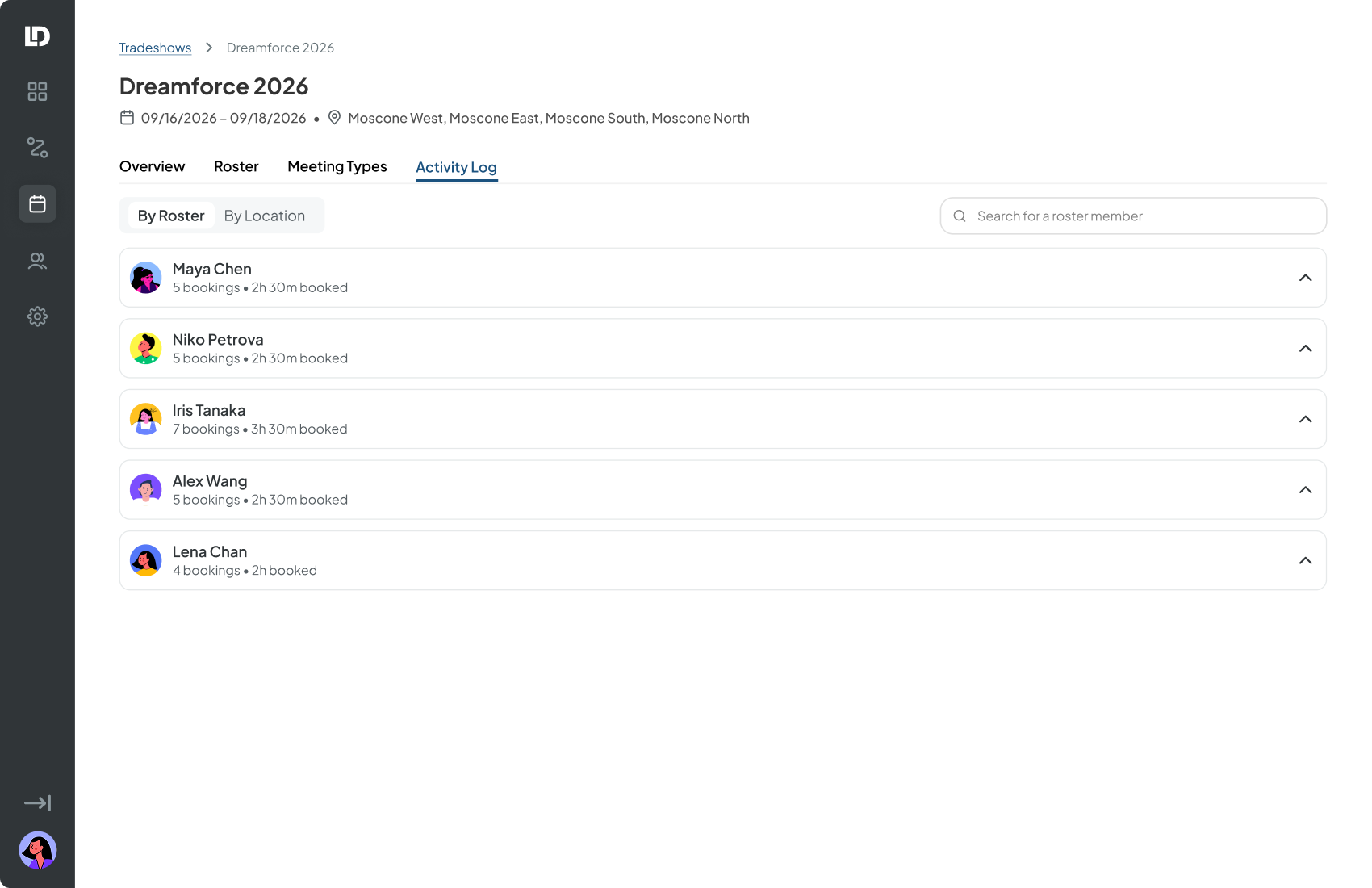1372x888 pixels.
Task: Focus the roster member search field
Action: click(x=1133, y=216)
